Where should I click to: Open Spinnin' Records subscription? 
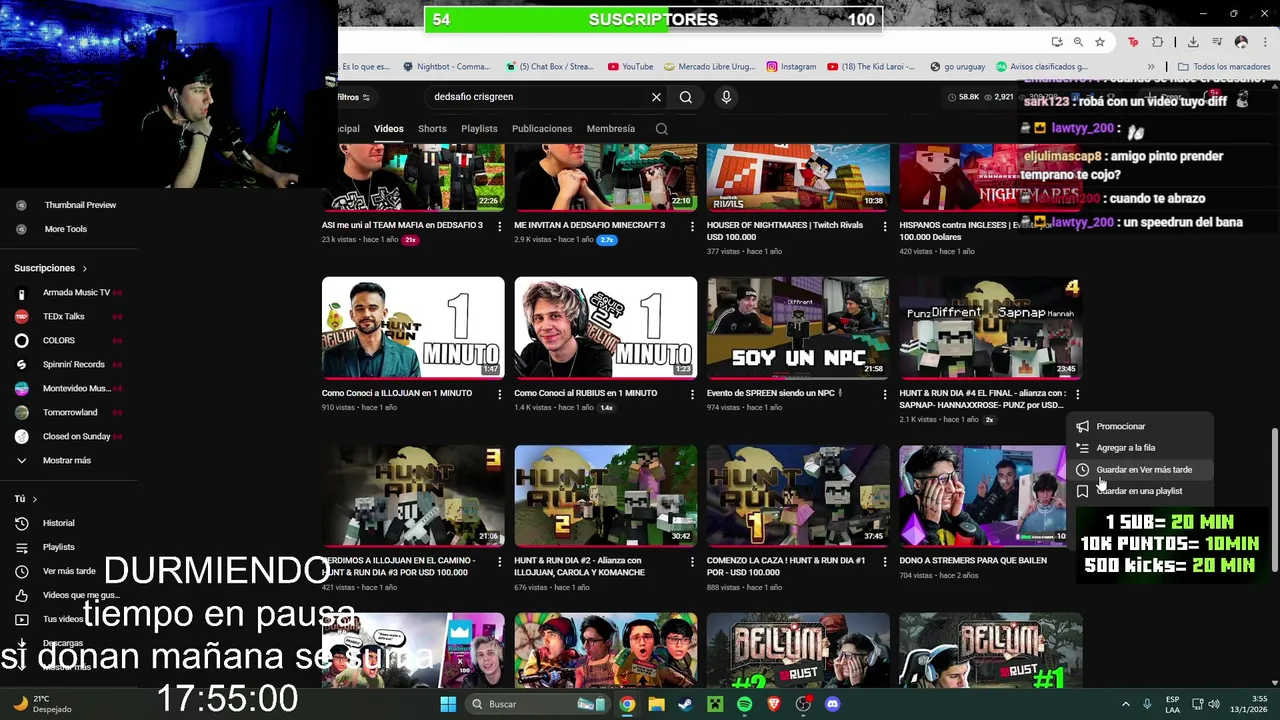tap(73, 364)
